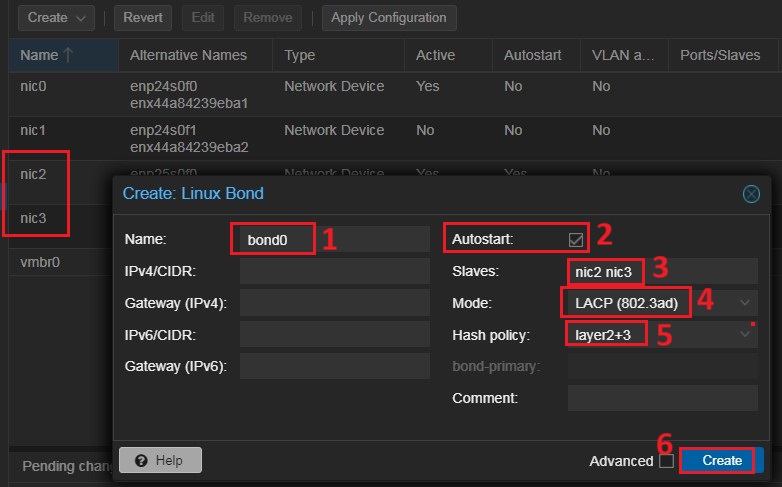Click enx44a84239eba2 alternative name
782x487 pixels.
[189, 147]
